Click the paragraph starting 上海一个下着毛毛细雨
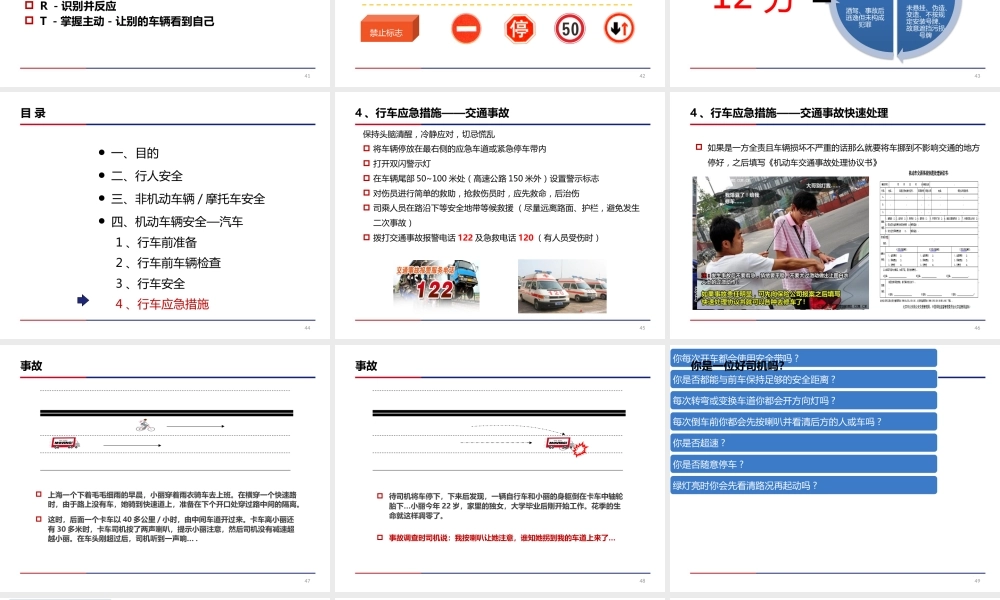1000x600 pixels. (172, 499)
